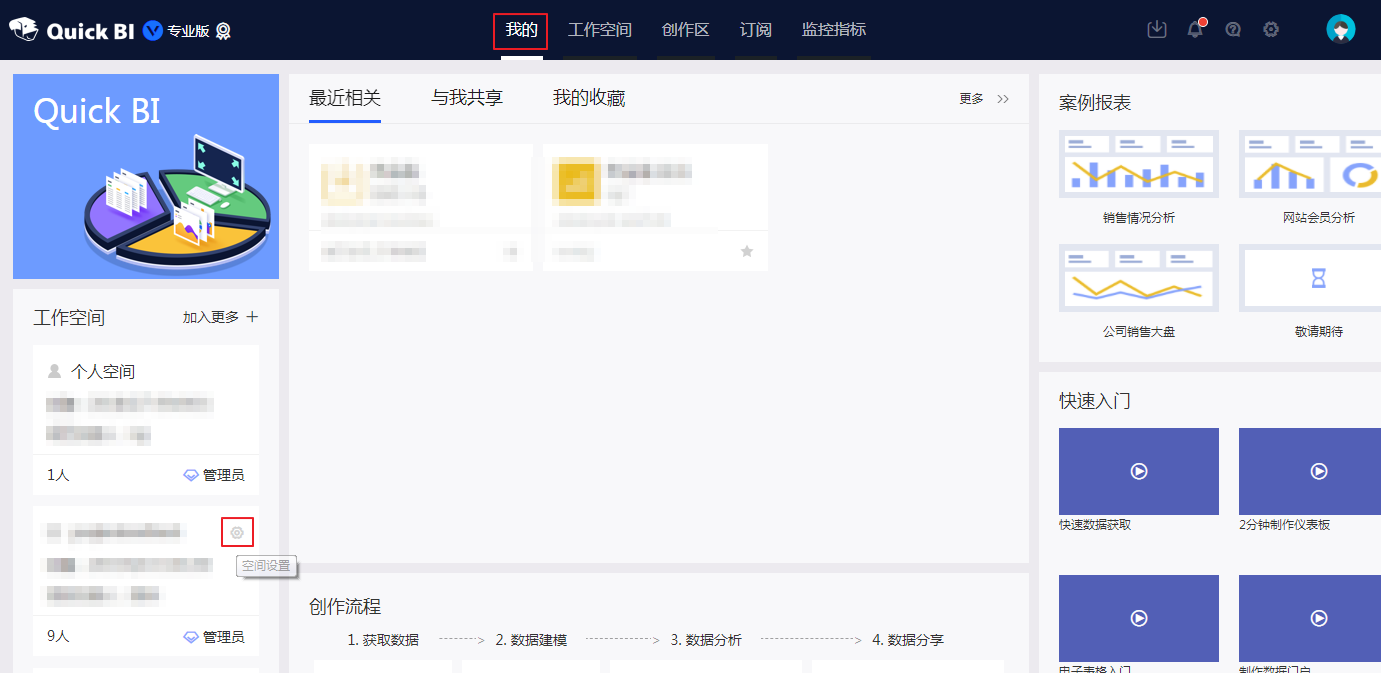The width and height of the screenshot is (1381, 673).
Task: Open workspace settings gear (空间设置)
Action: pos(237,532)
